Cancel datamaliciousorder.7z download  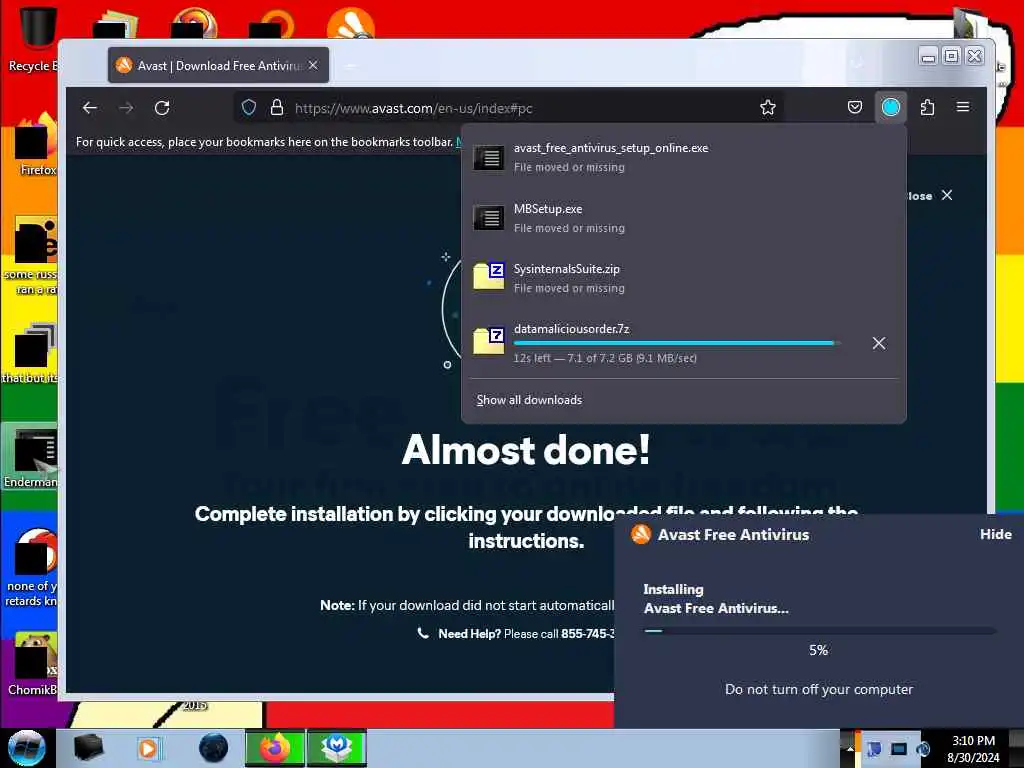[879, 344]
